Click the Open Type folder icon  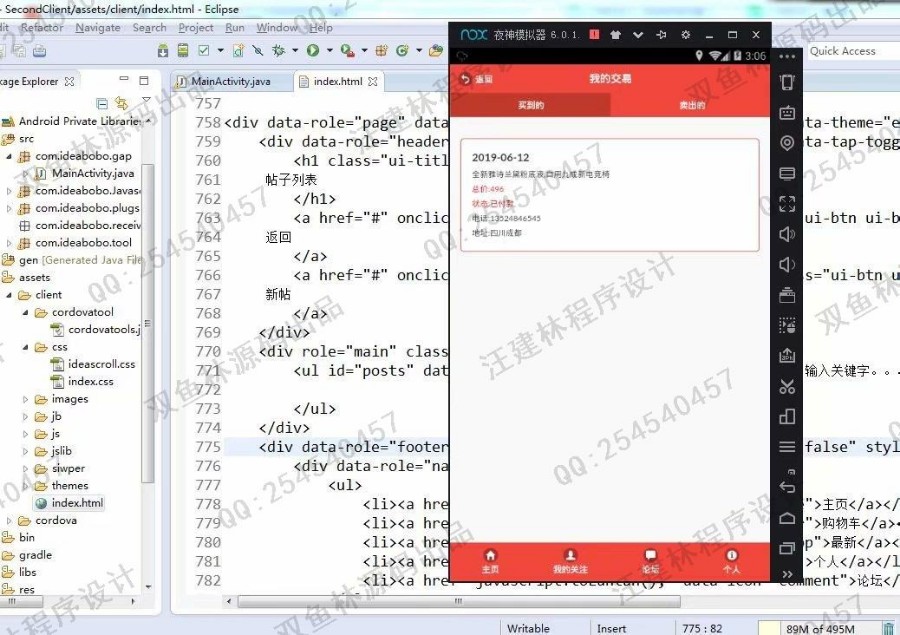click(x=436, y=51)
